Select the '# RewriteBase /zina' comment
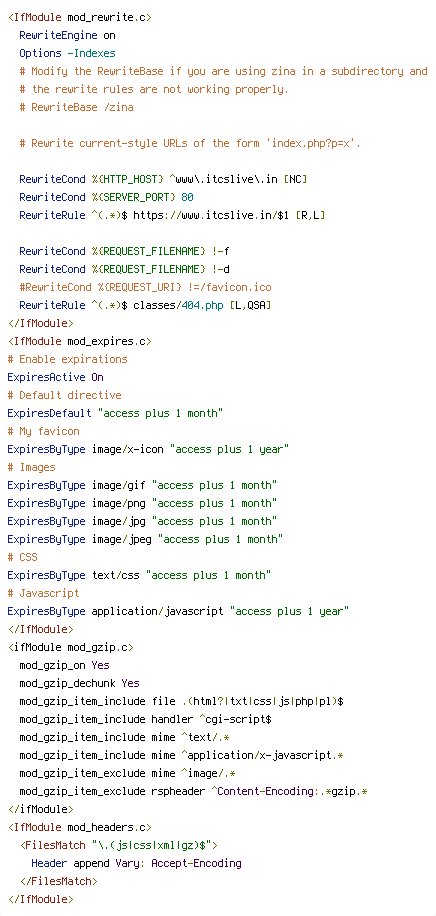The width and height of the screenshot is (436, 916). [77, 107]
